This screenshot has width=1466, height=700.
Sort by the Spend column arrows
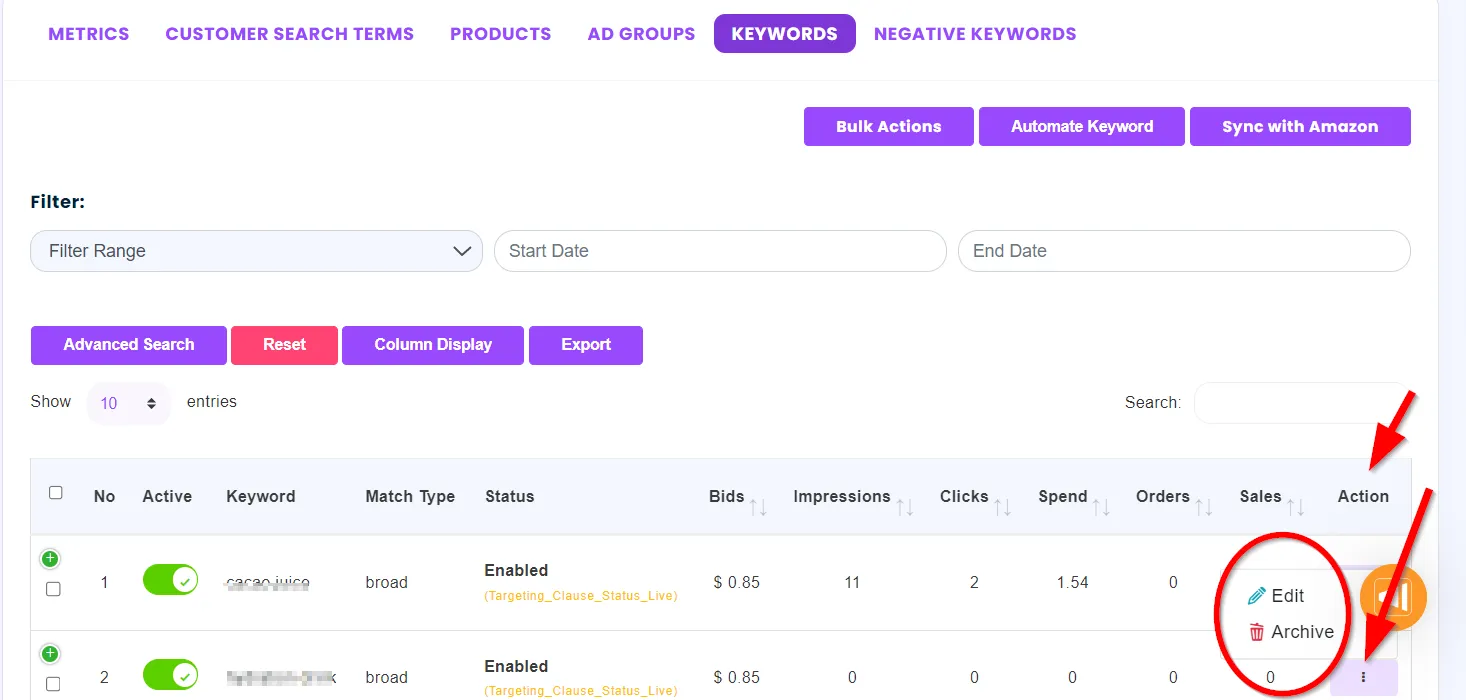tap(1101, 507)
